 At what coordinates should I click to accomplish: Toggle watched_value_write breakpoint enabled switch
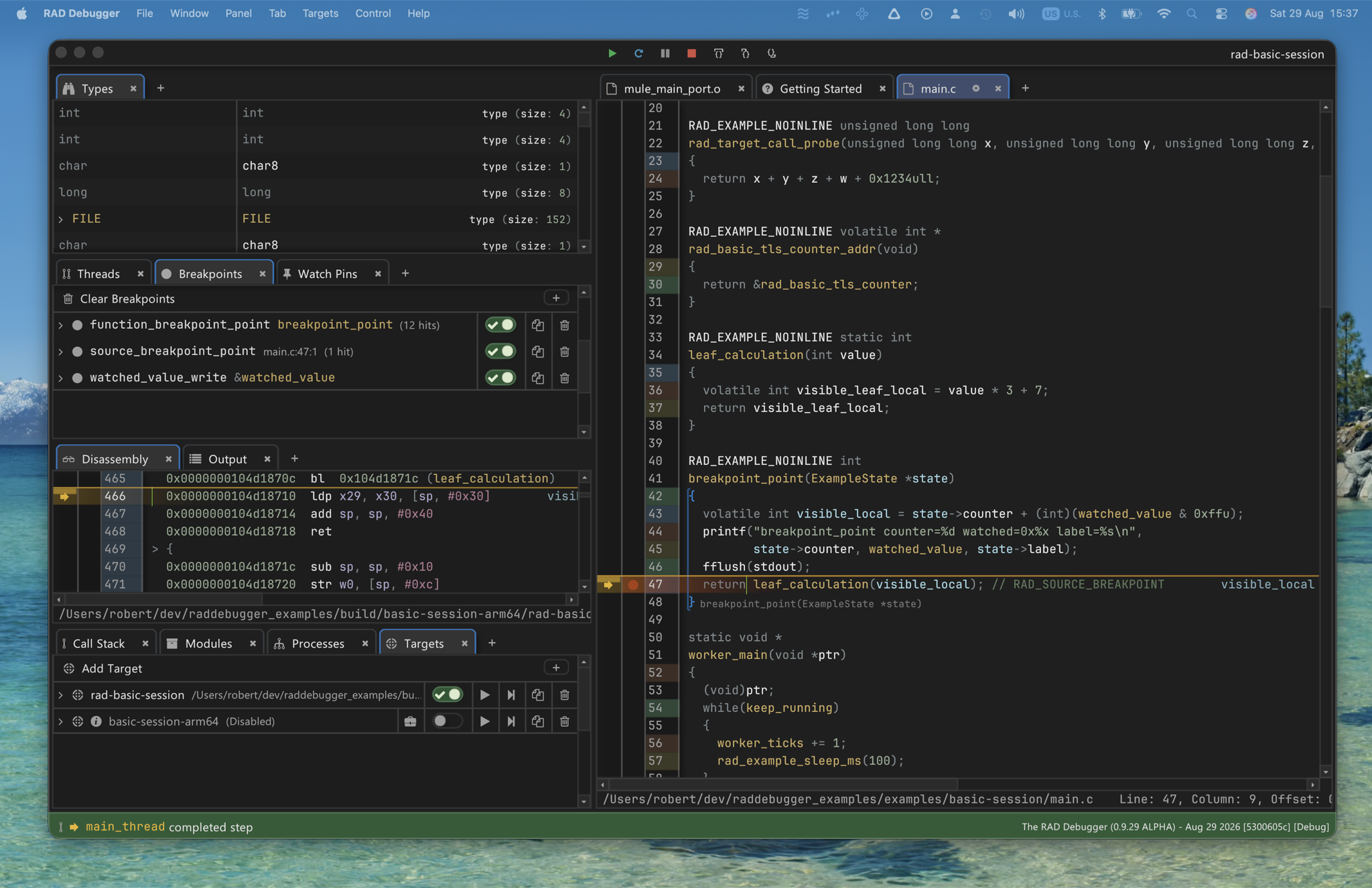click(x=500, y=378)
